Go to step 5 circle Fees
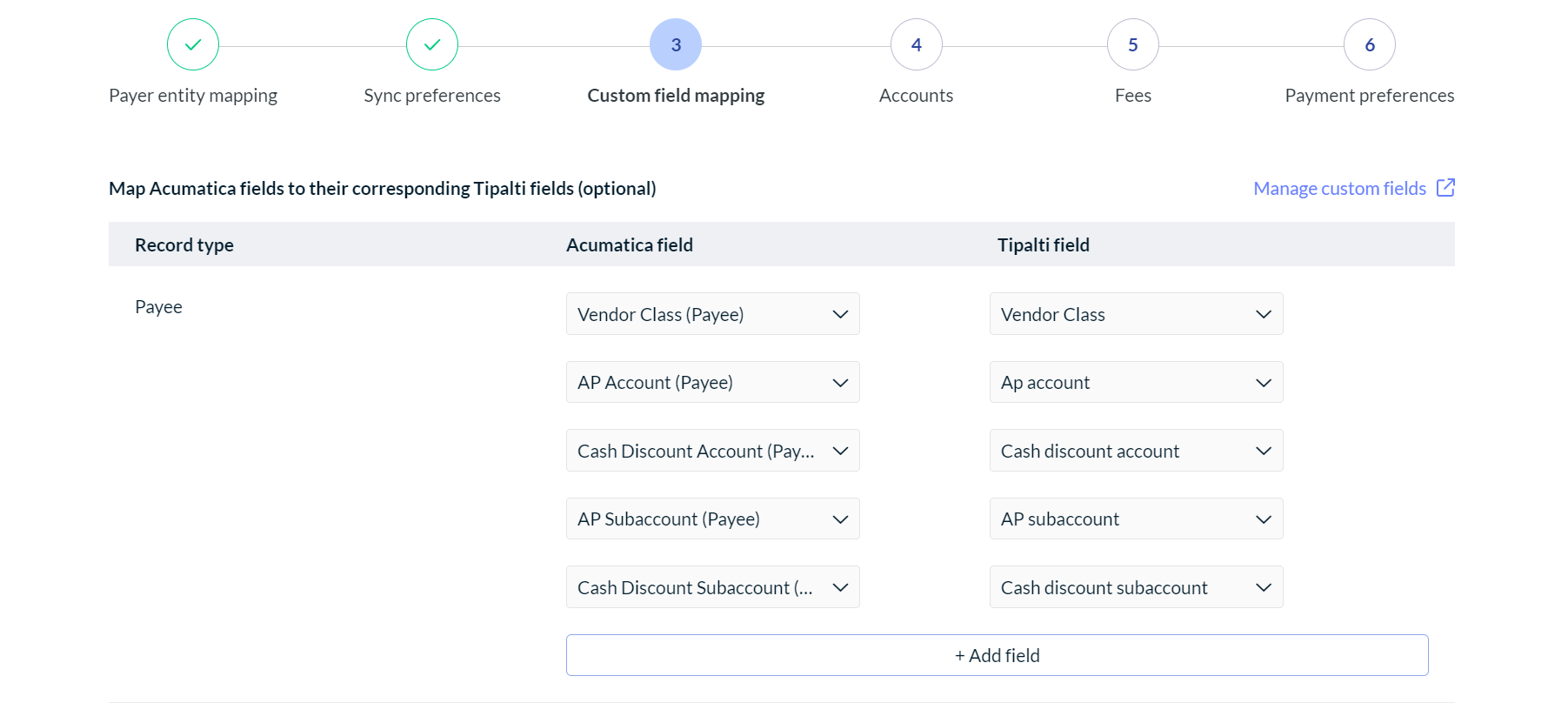This screenshot has height=723, width=1568. 1133,44
